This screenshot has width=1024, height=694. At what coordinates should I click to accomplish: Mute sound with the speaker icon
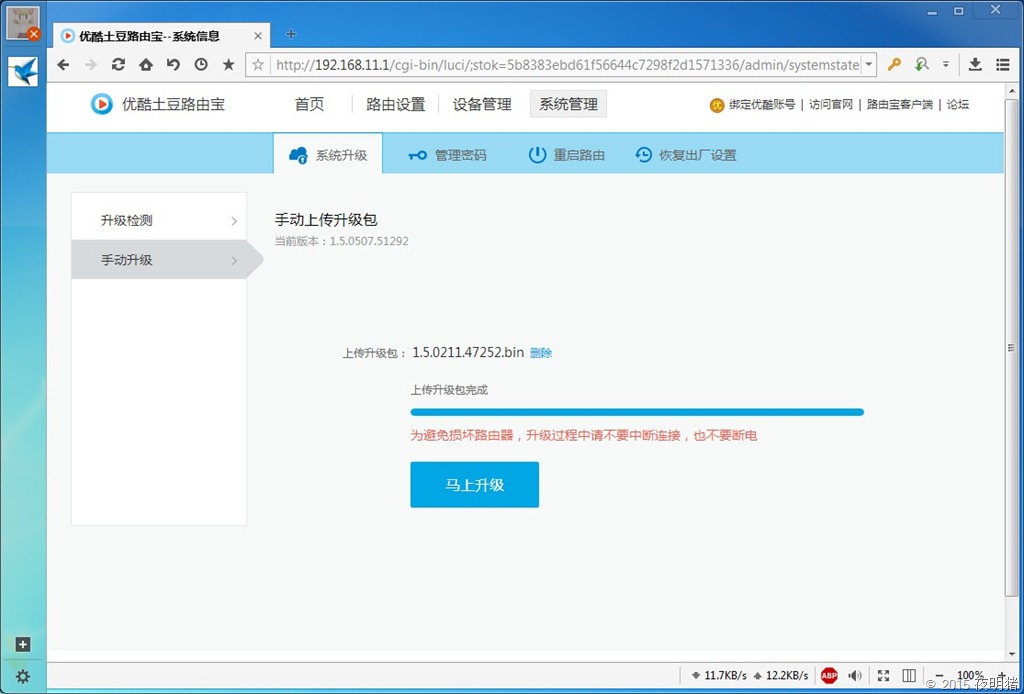coord(855,676)
